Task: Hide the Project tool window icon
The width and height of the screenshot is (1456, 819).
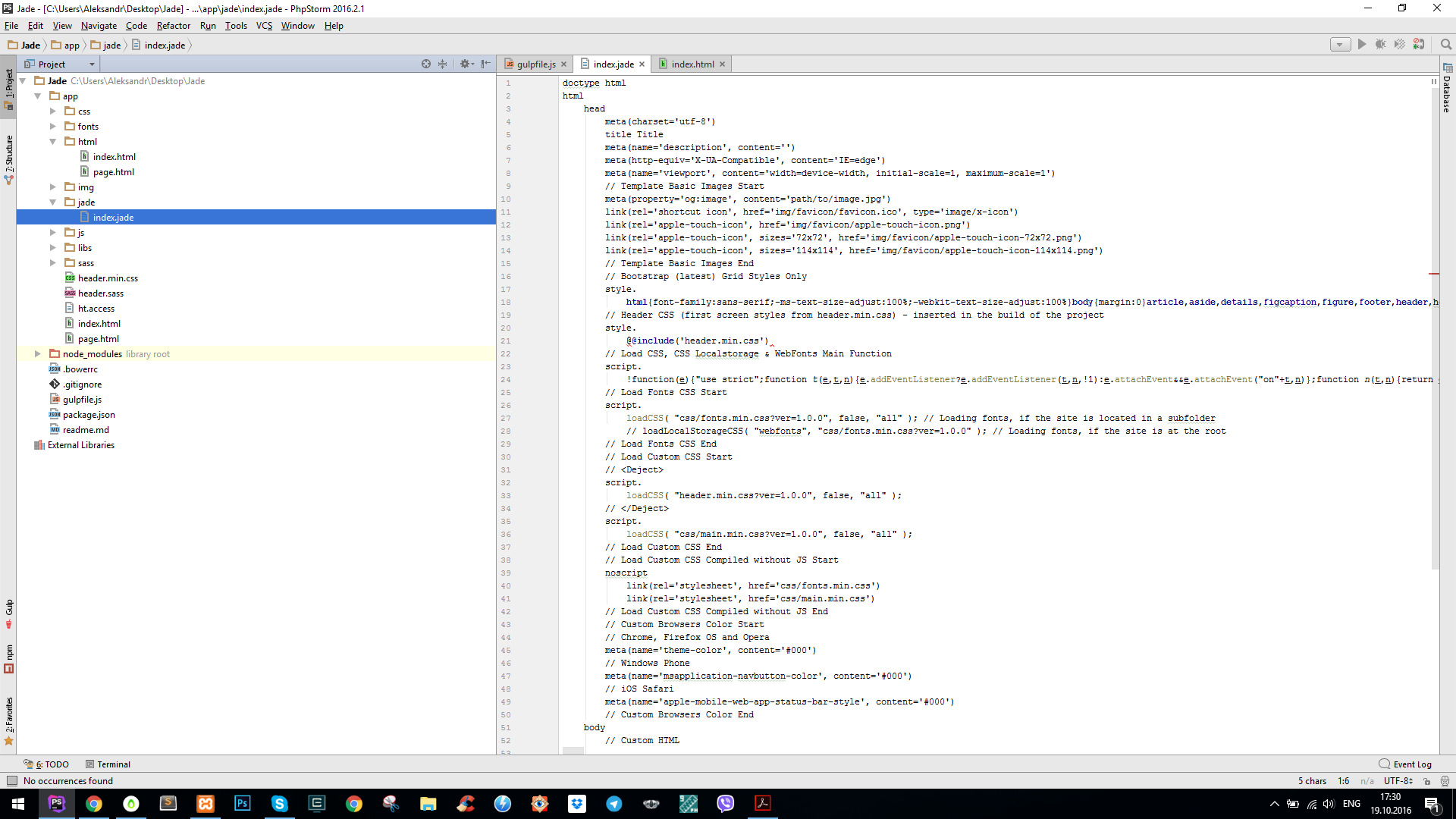Action: 486,64
